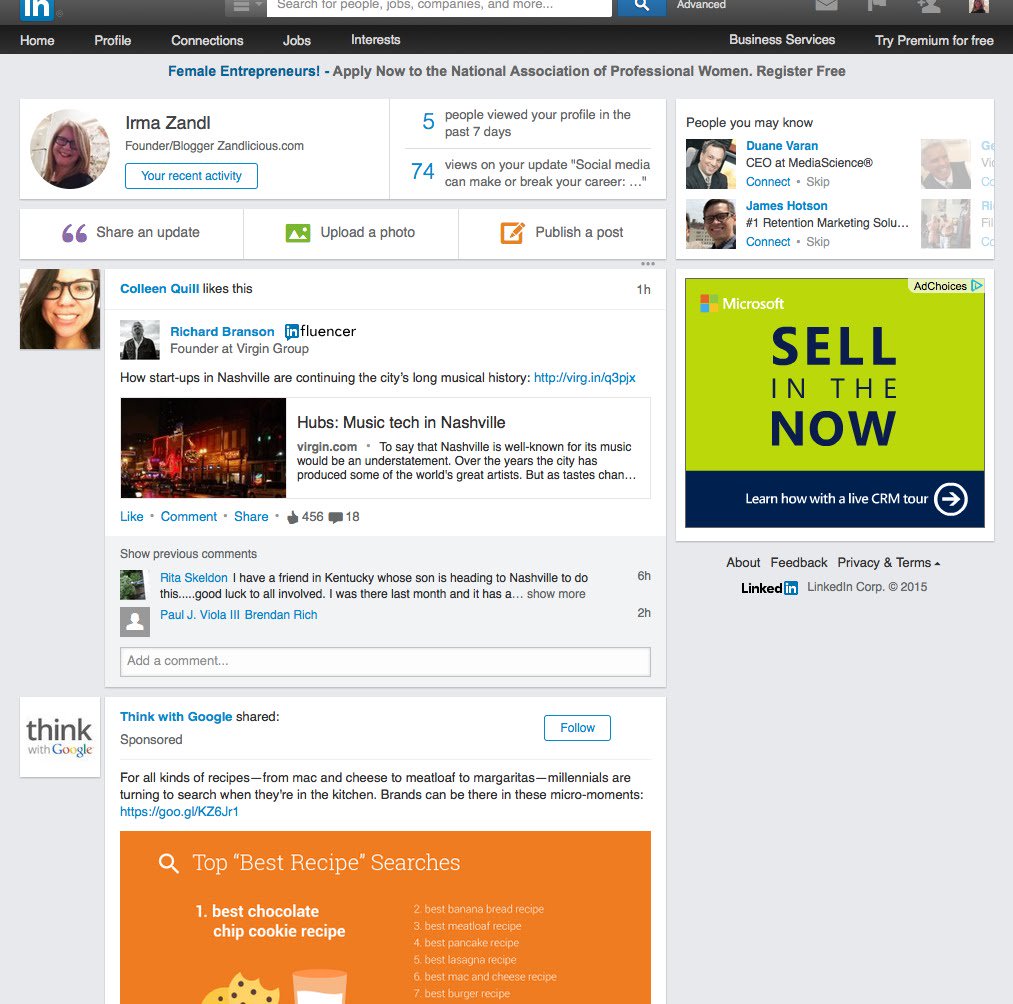Viewport: 1013px width, 1004px height.
Task: Click in the Add a comment field
Action: click(x=385, y=661)
